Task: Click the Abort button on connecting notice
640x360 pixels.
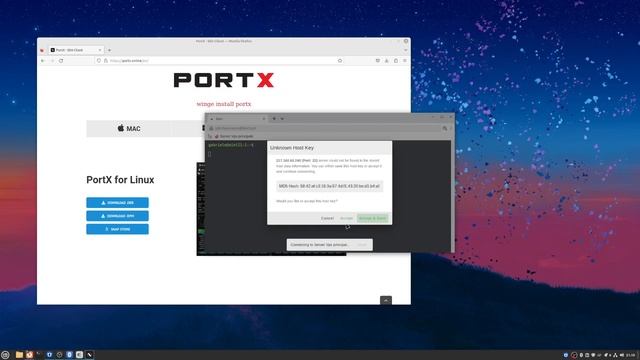Action: click(x=362, y=244)
